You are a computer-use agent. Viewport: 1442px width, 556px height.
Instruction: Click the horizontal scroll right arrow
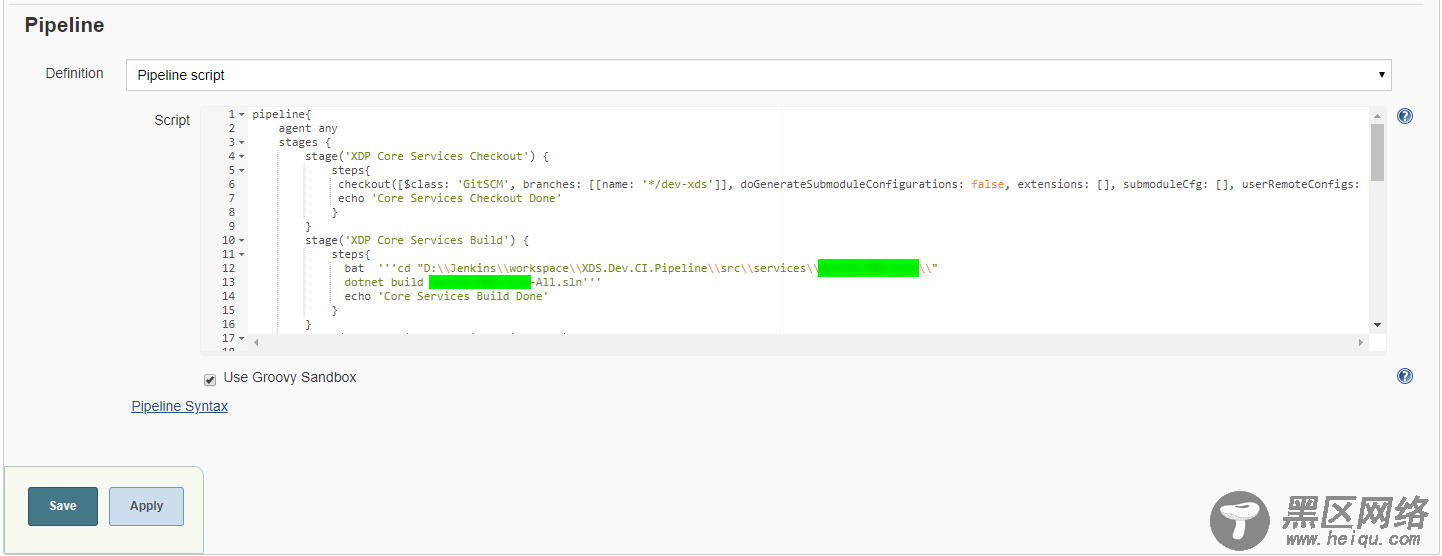coord(1360,342)
